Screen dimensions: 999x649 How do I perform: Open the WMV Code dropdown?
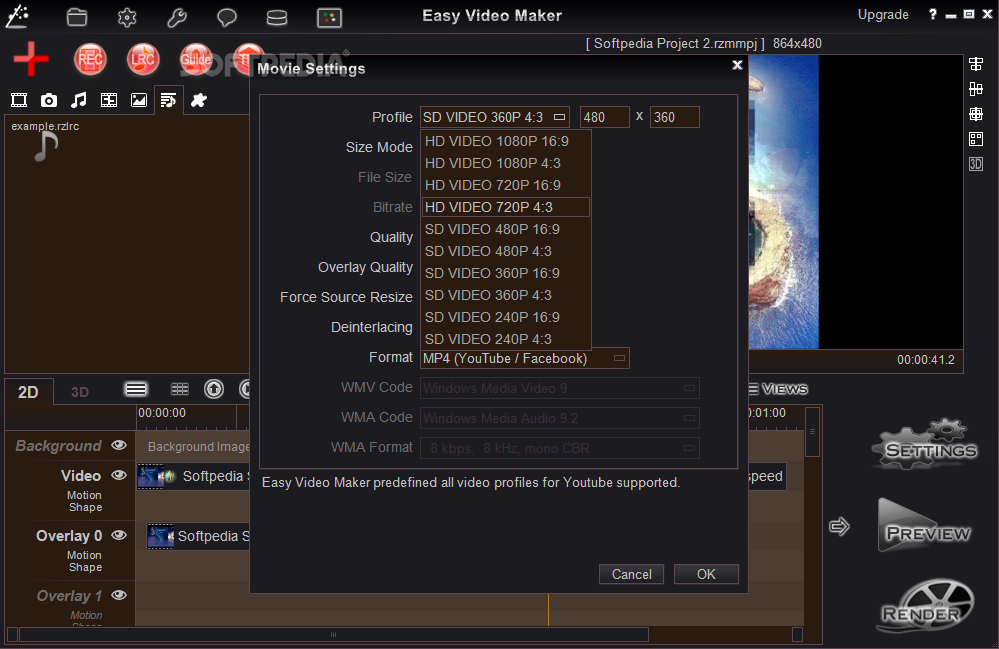[x=559, y=388]
